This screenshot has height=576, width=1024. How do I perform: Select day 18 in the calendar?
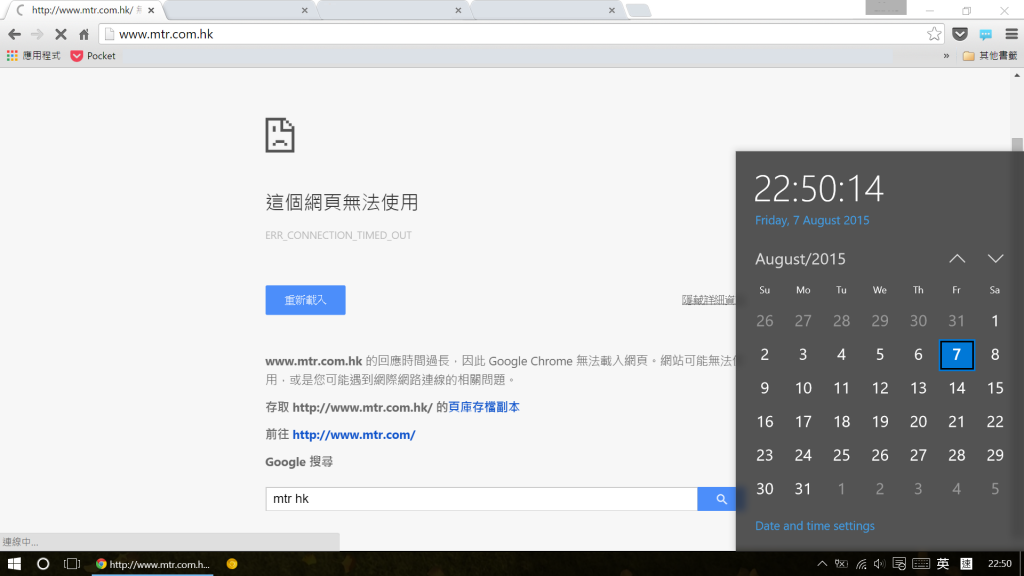(x=841, y=422)
